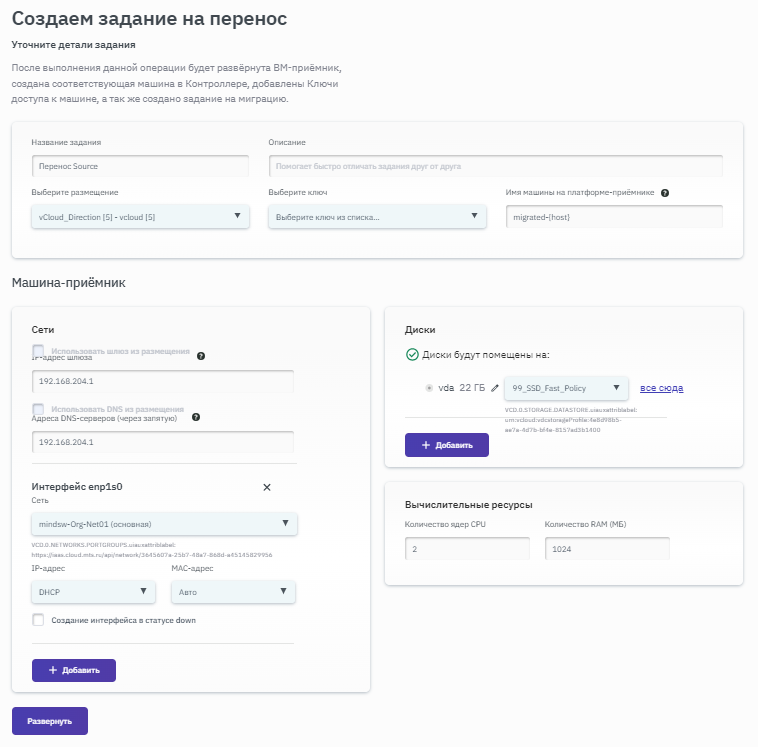758x747 pixels.
Task: Click help icon next to gateway IP address
Action: point(201,355)
